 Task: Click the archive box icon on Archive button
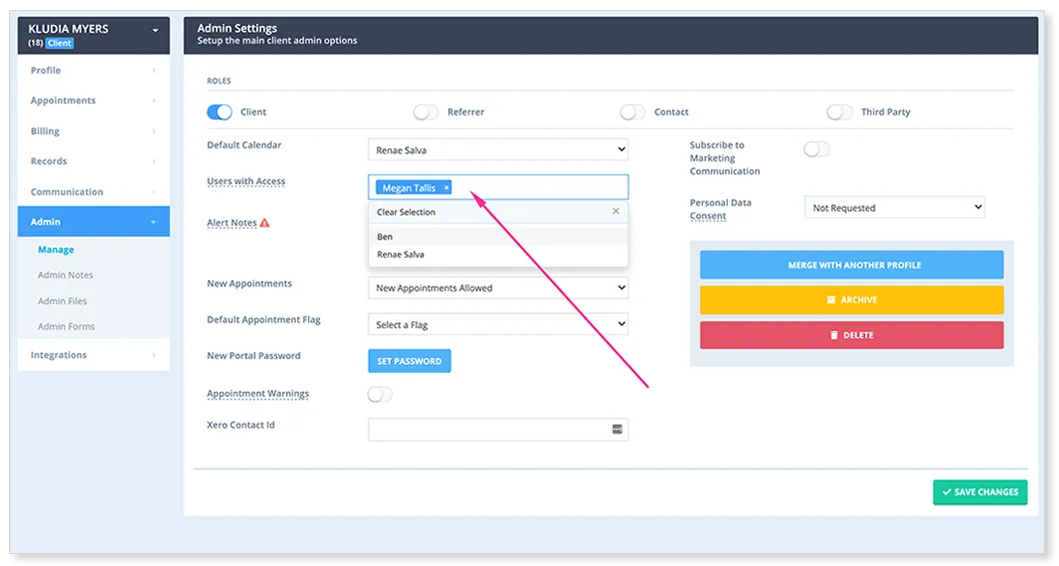(x=831, y=300)
